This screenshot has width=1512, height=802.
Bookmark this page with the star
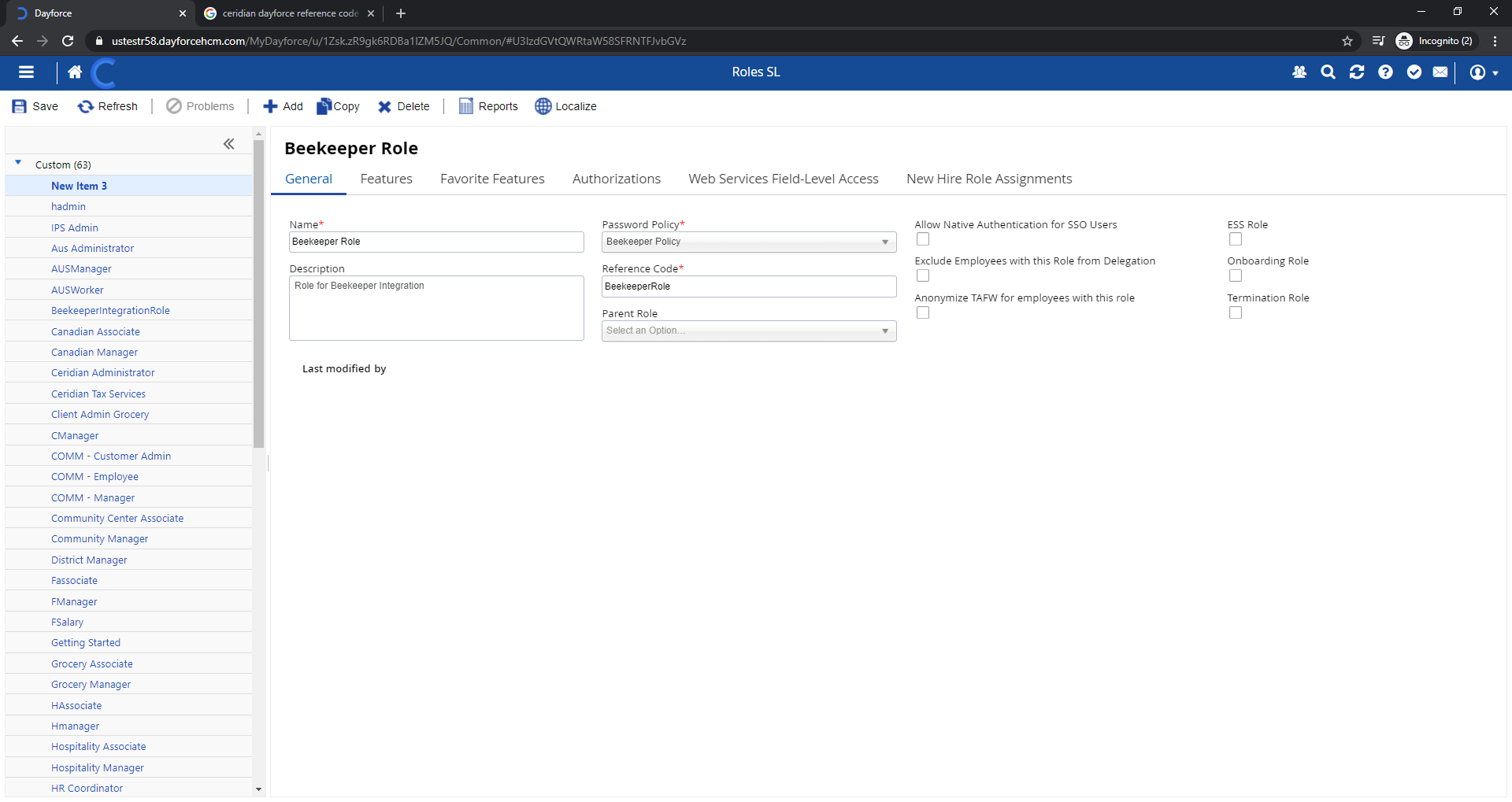click(x=1347, y=41)
